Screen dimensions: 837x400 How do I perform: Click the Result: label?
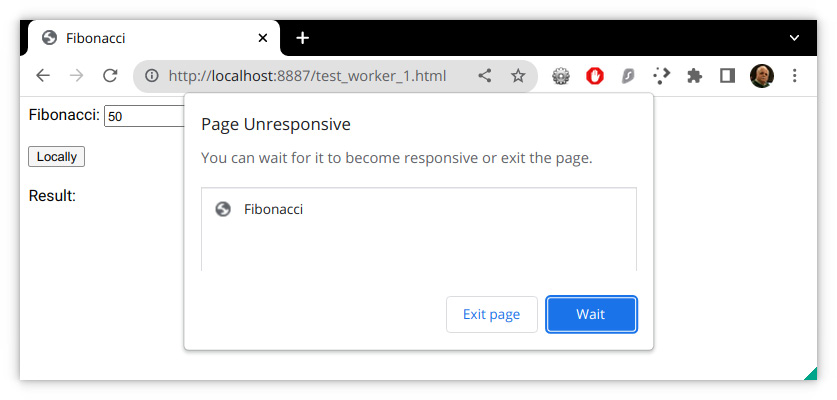[x=52, y=196]
